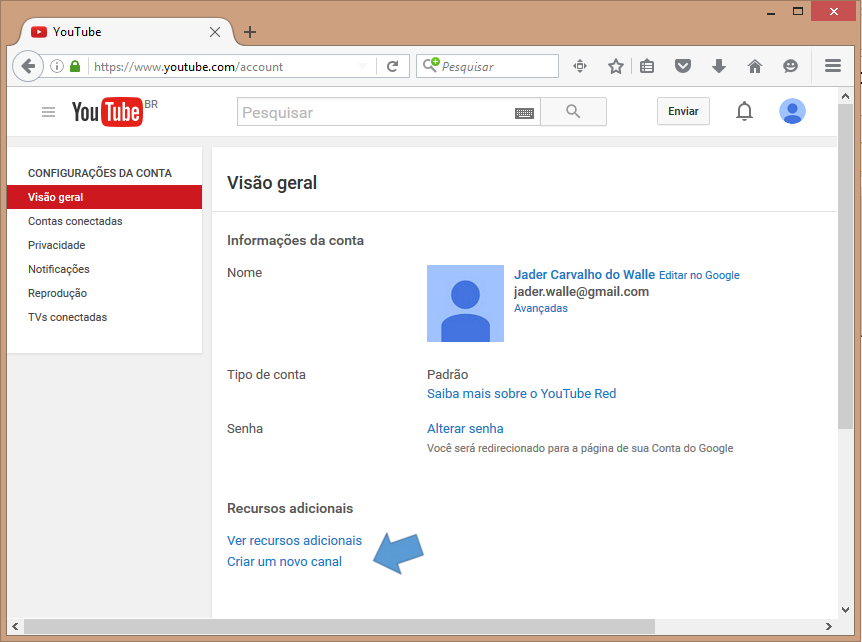Select Visão geral in settings sidebar
Image resolution: width=862 pixels, height=642 pixels.
tap(104, 197)
